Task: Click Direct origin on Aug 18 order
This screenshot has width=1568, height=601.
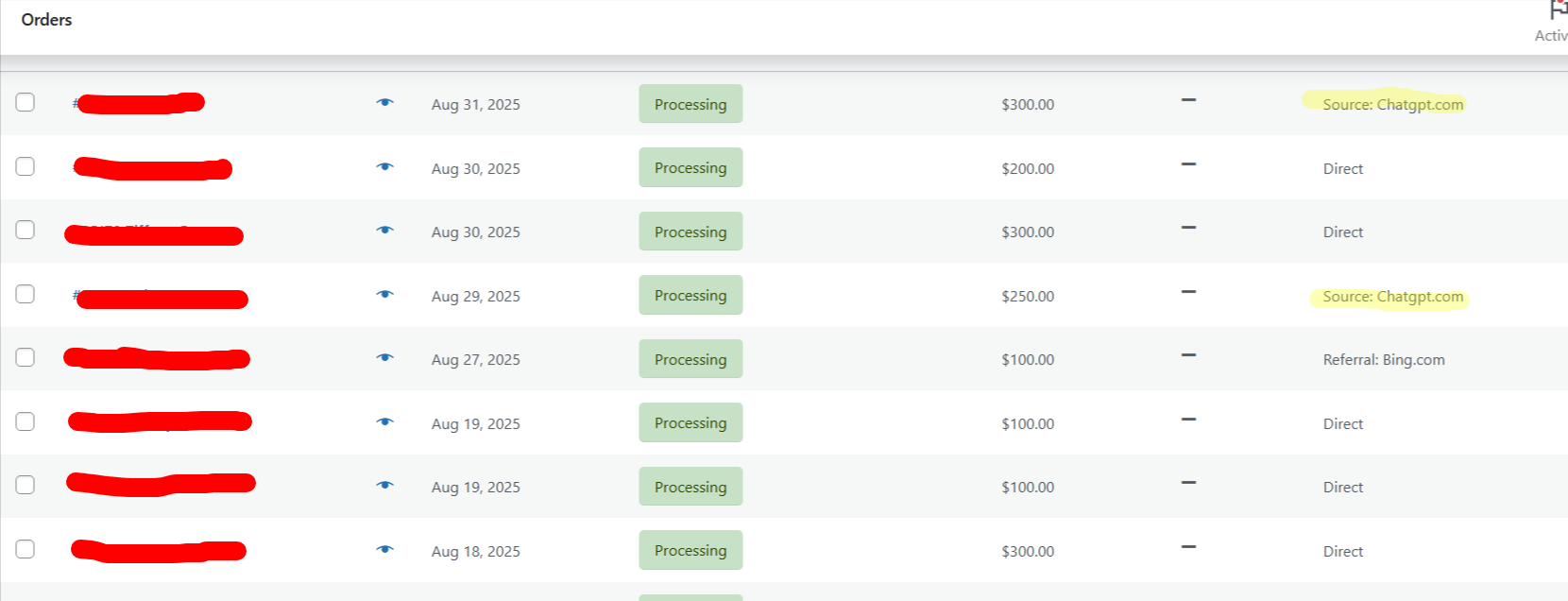Action: pos(1343,552)
